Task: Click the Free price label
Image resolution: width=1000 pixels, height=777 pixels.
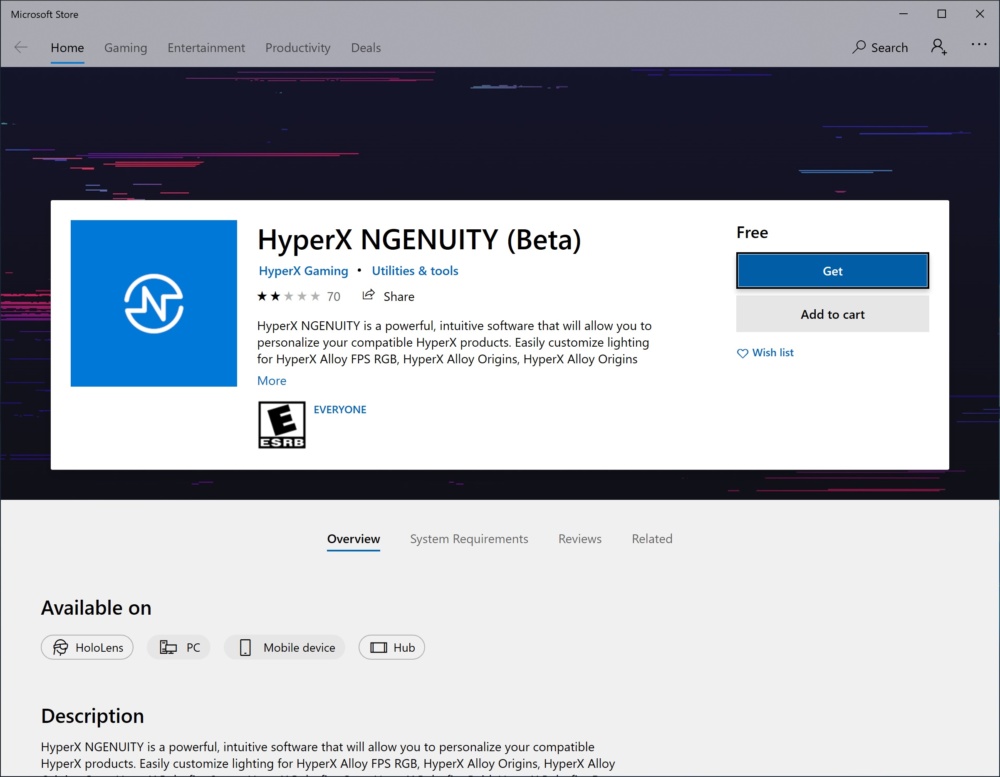Action: [752, 232]
